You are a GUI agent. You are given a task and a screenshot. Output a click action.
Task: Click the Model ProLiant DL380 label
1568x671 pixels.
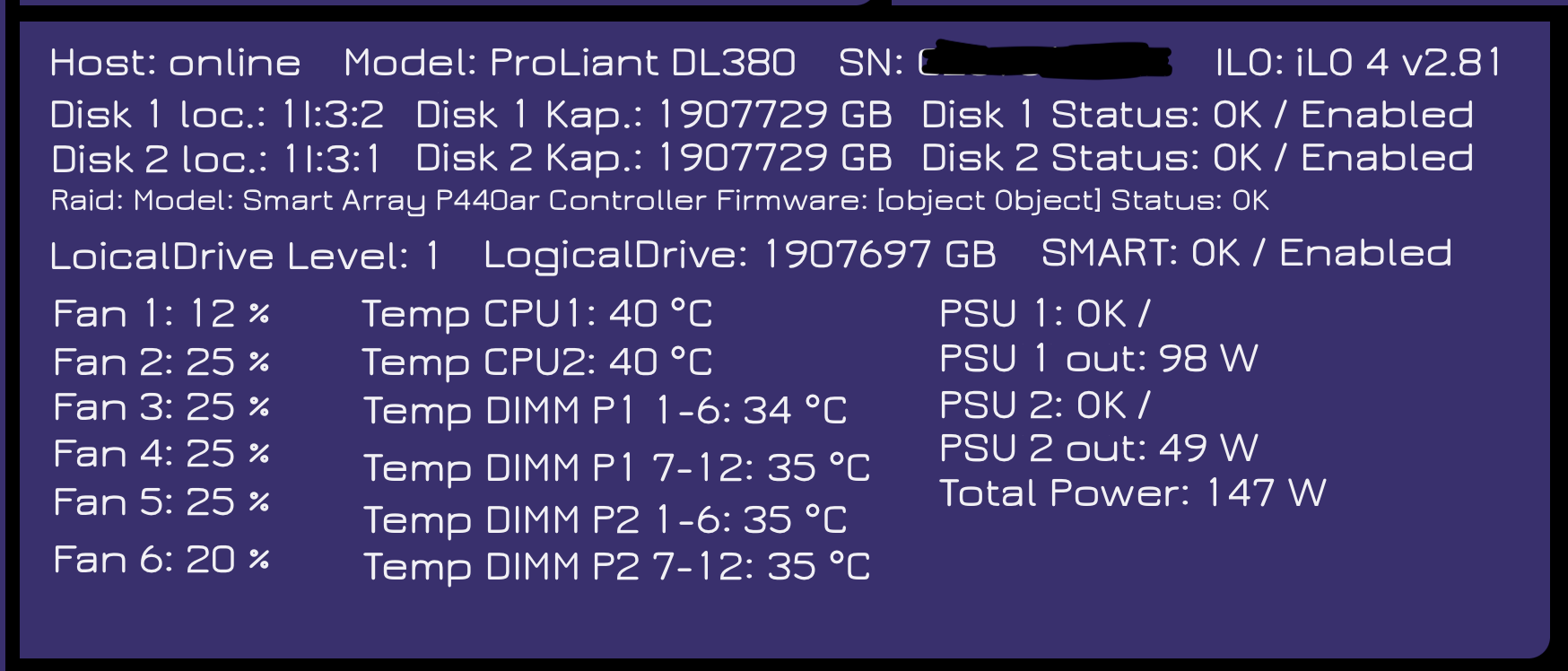[x=570, y=63]
